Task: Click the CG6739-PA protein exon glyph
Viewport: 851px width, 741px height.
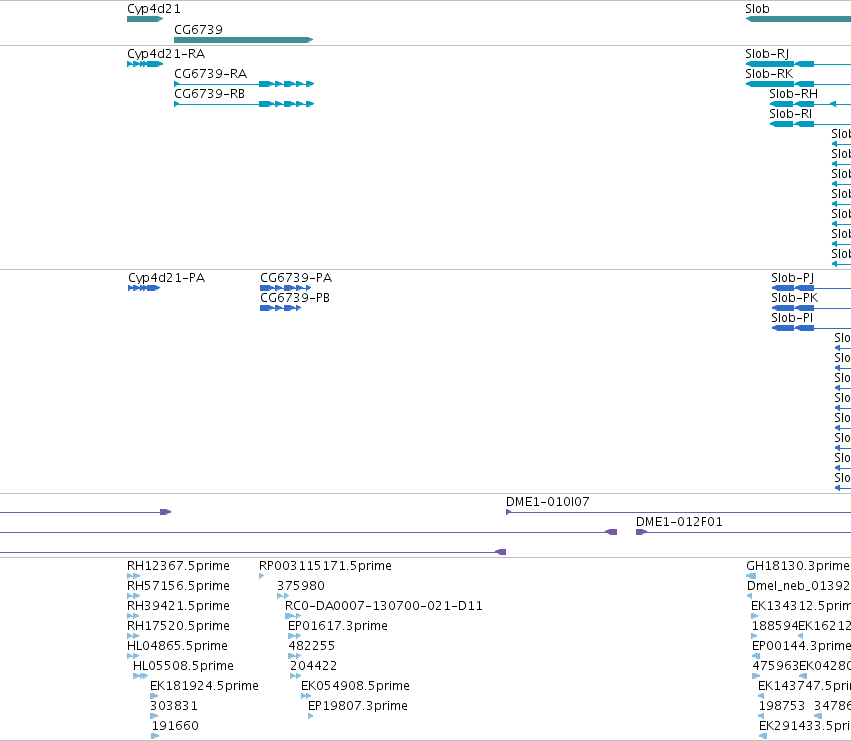Action: pyautogui.click(x=285, y=288)
